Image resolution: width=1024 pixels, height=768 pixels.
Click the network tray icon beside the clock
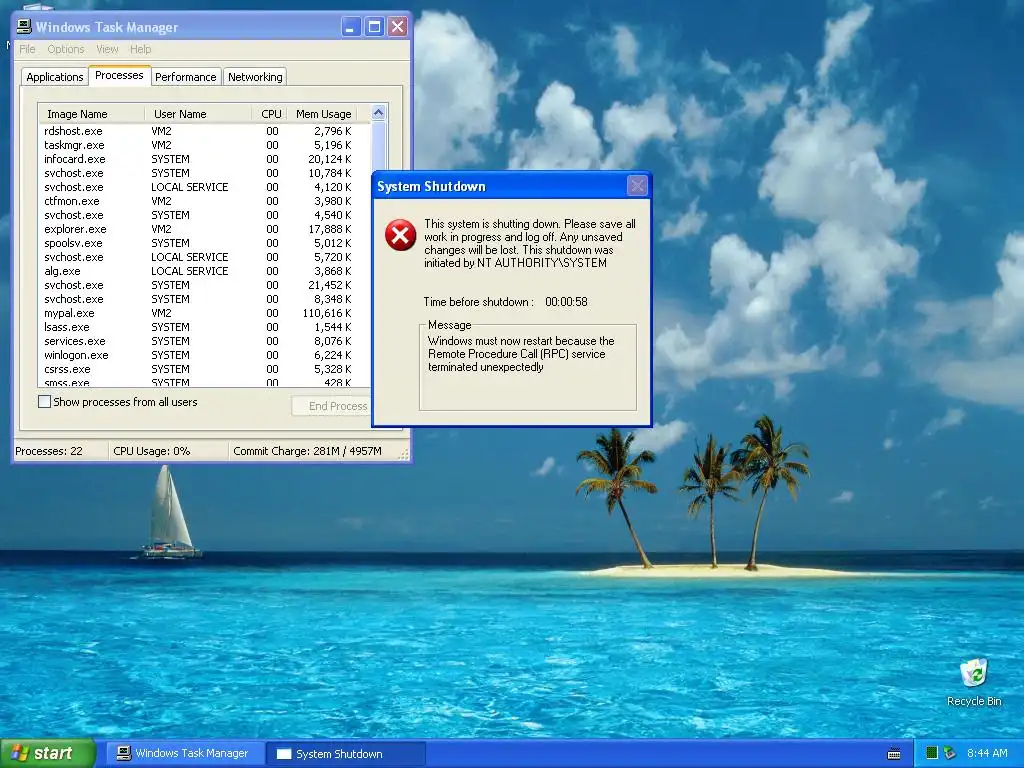pos(950,753)
